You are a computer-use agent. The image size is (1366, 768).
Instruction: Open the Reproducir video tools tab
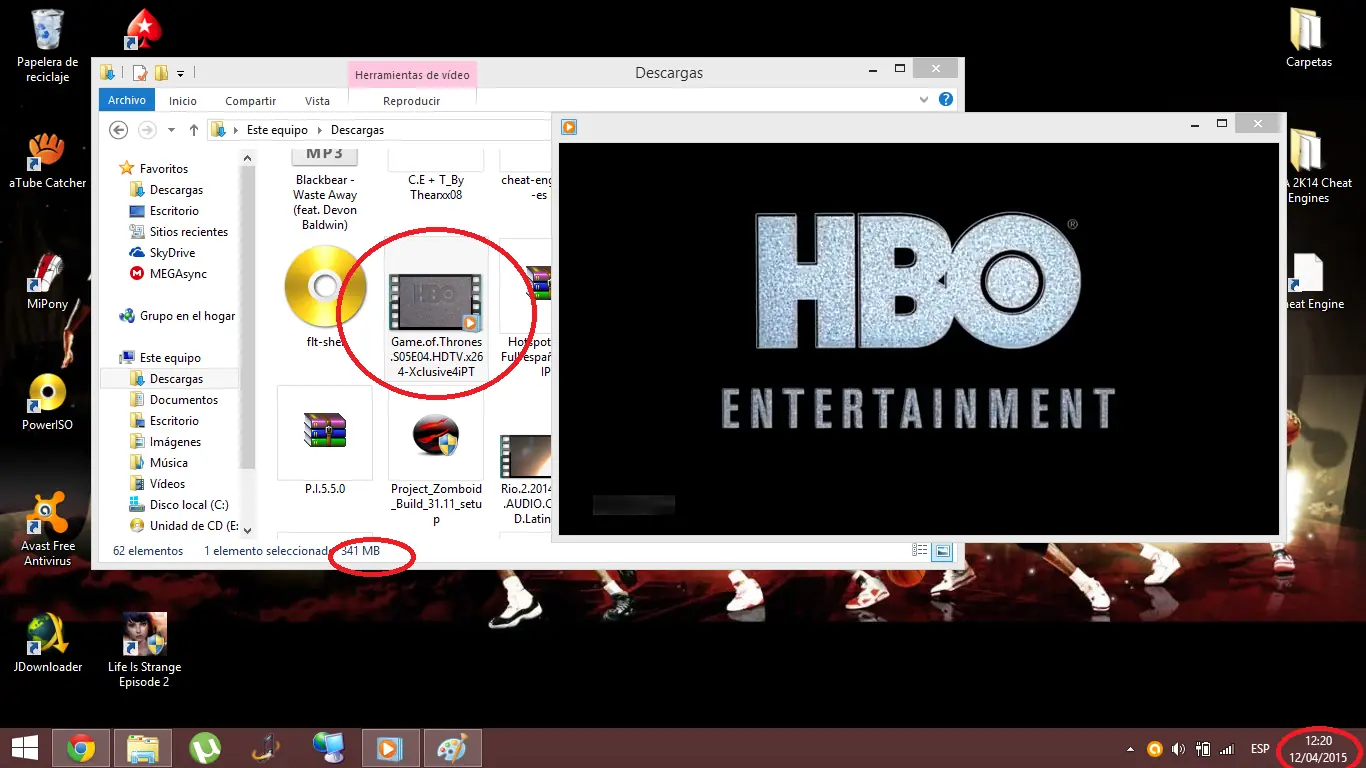tap(412, 101)
